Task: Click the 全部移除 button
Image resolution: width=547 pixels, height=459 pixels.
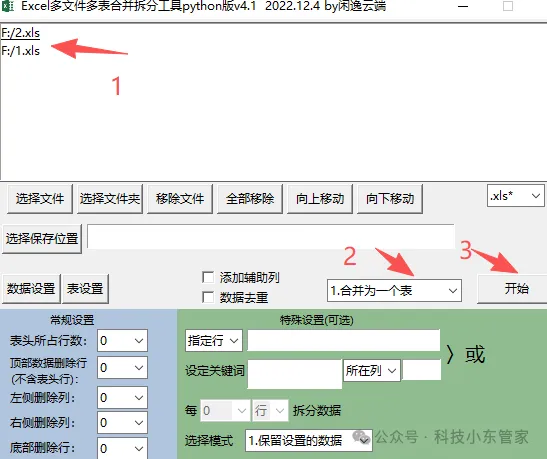Action: (250, 199)
